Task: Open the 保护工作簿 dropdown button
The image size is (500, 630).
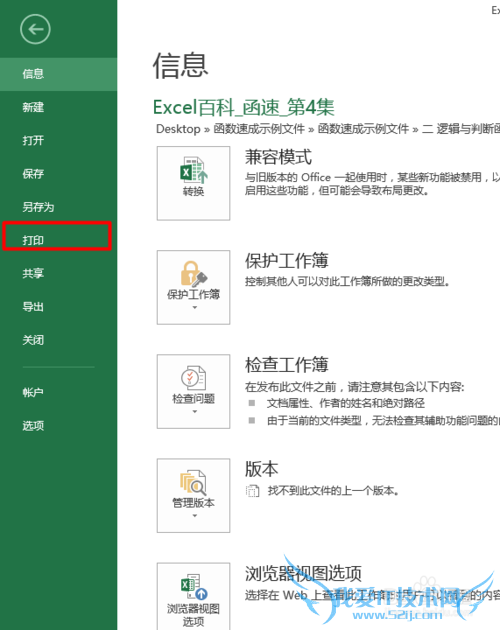Action: click(193, 287)
